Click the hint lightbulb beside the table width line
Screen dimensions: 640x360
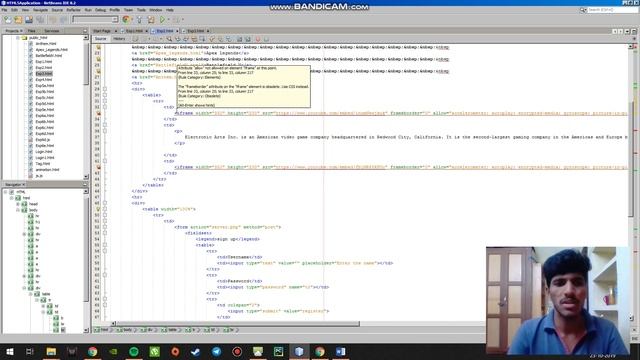(x=98, y=209)
